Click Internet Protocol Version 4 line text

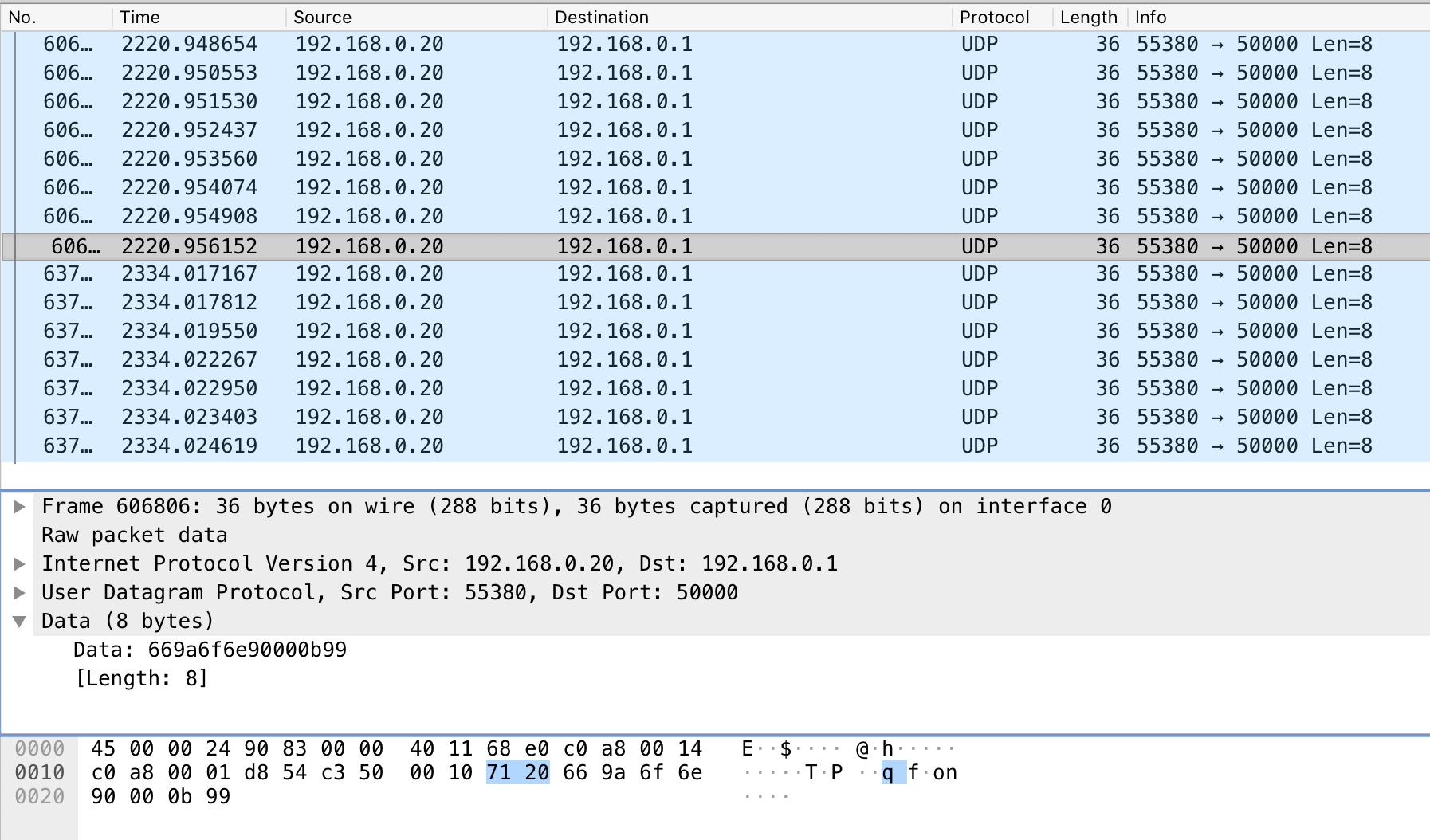(x=440, y=564)
